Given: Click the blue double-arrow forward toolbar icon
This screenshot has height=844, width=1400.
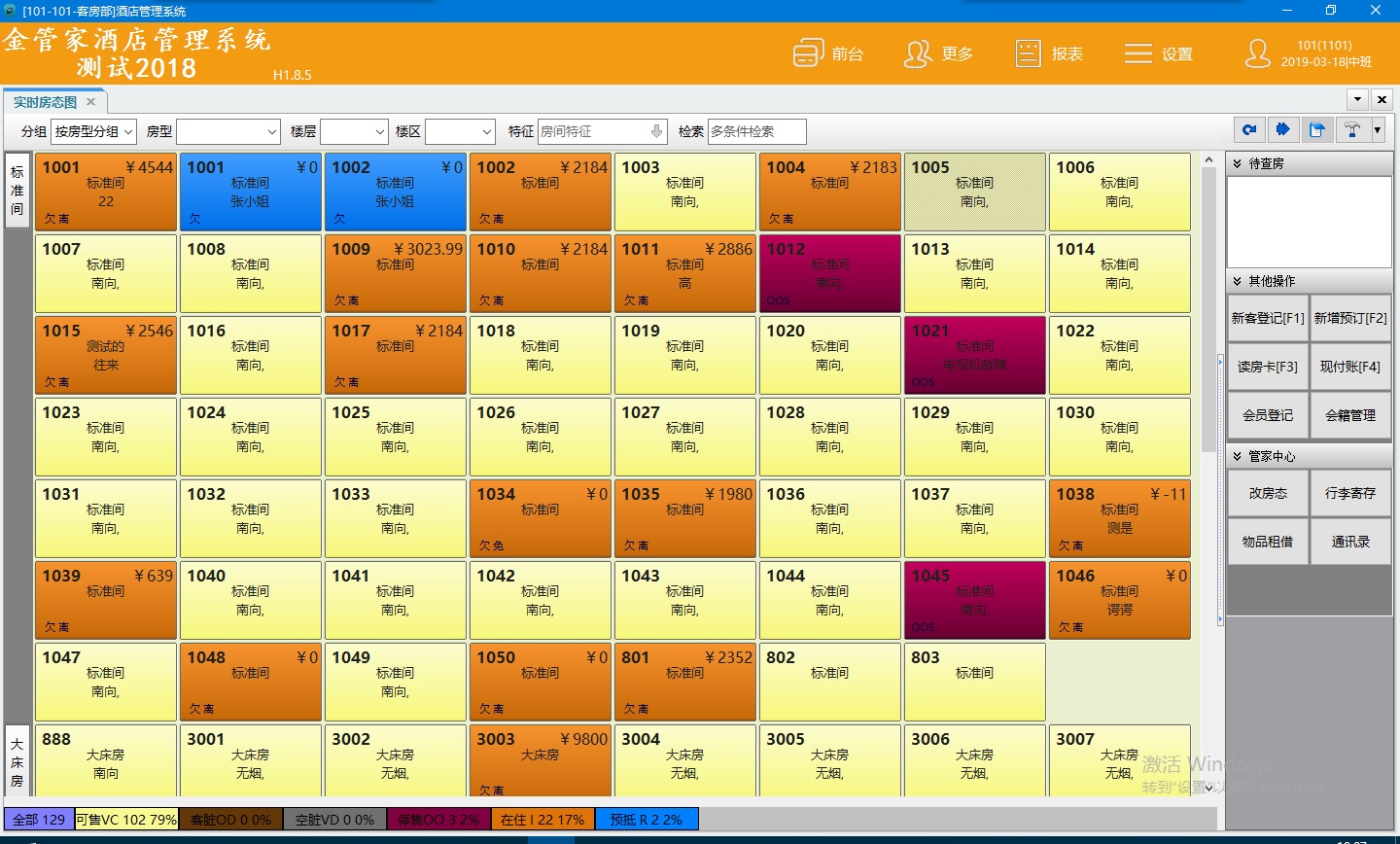Looking at the screenshot, I should tap(1283, 130).
